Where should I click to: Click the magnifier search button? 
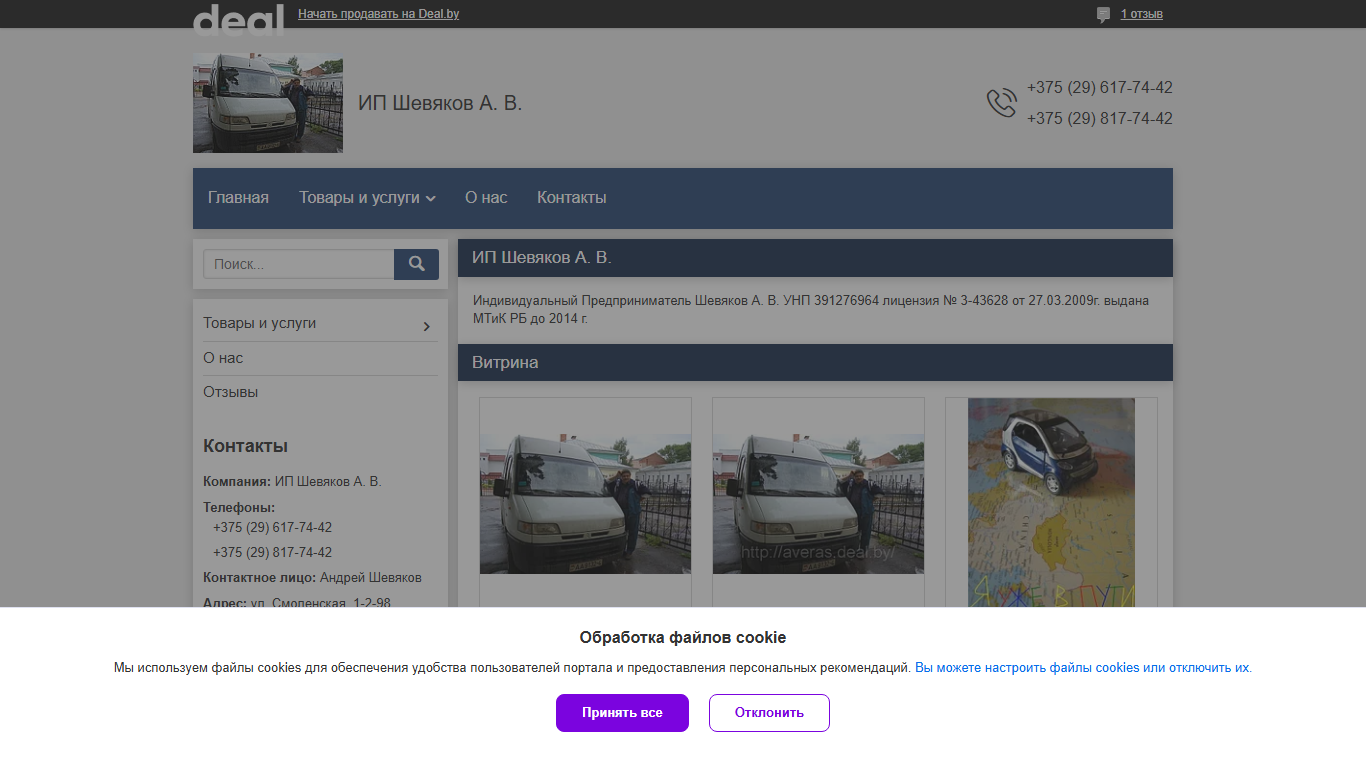pos(416,264)
